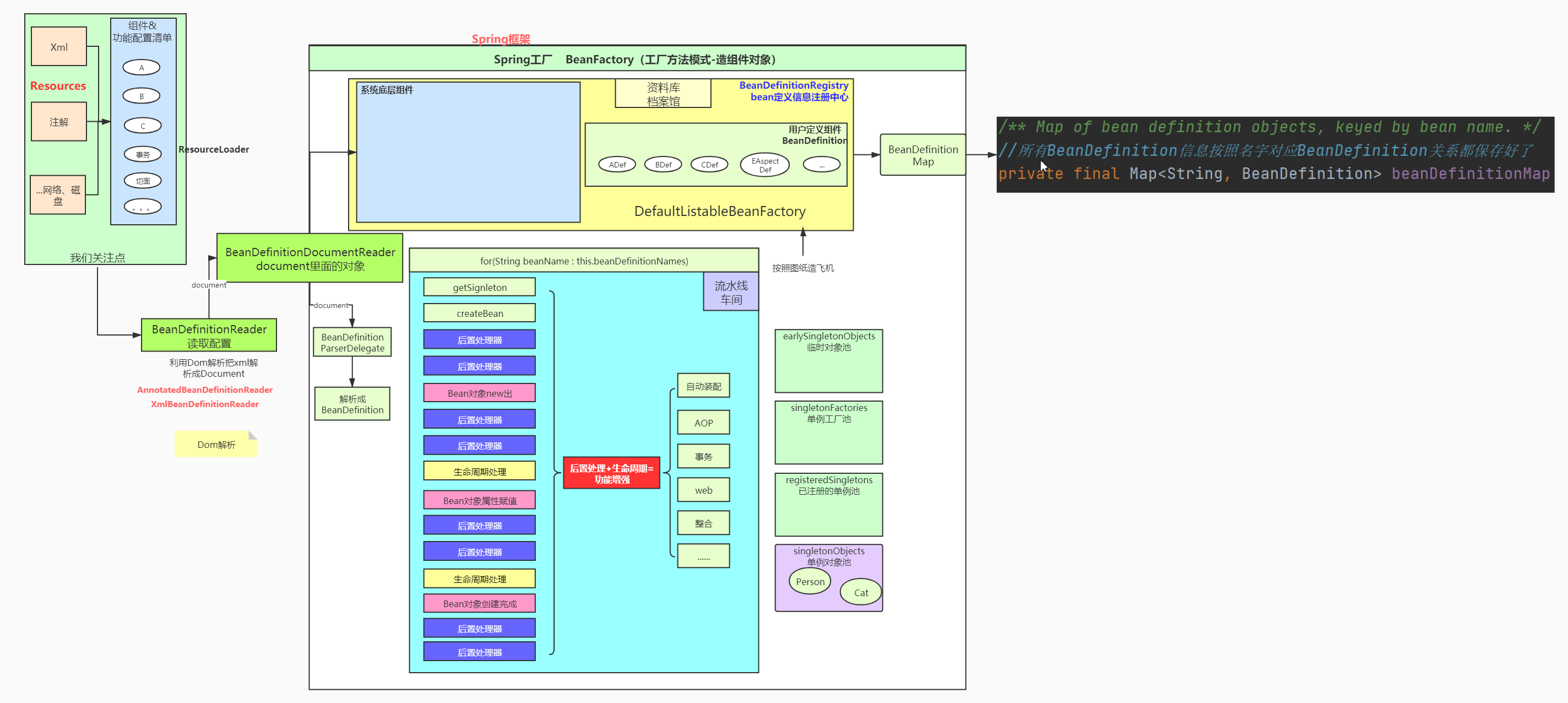Click the BeanDefinition Map box
The image size is (1568, 703).
[922, 155]
